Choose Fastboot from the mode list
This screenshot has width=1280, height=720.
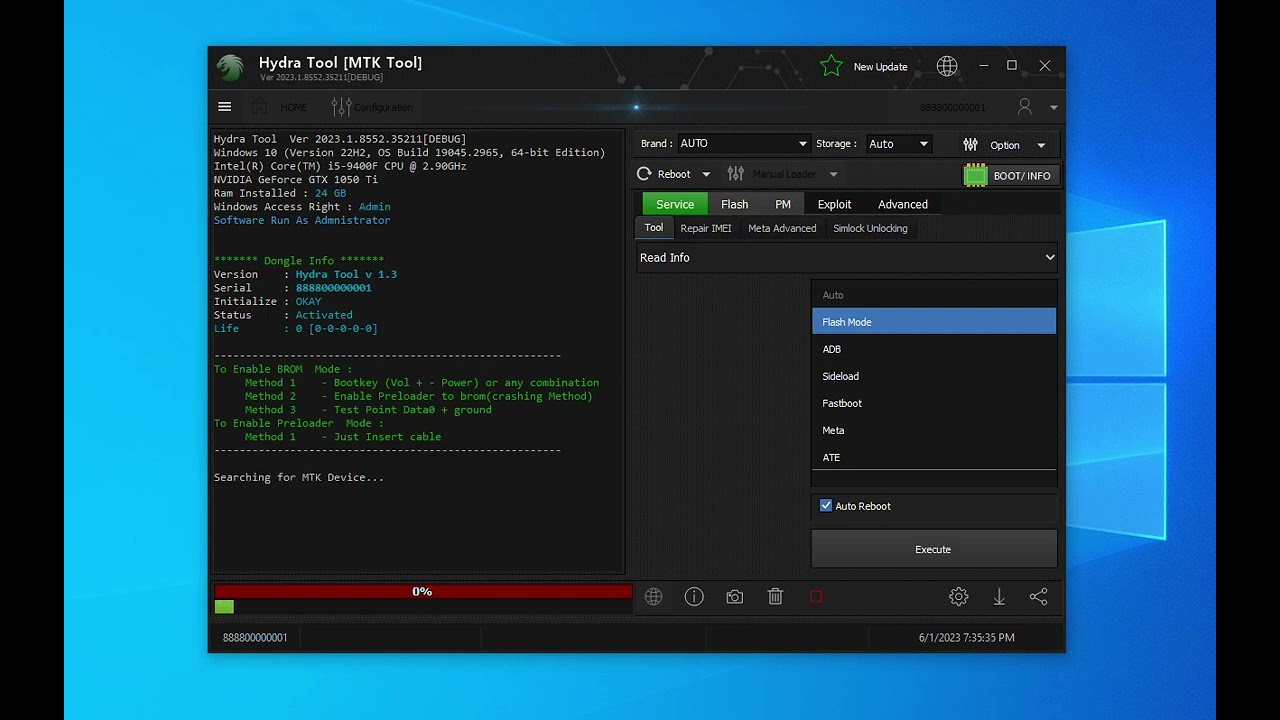[x=934, y=403]
